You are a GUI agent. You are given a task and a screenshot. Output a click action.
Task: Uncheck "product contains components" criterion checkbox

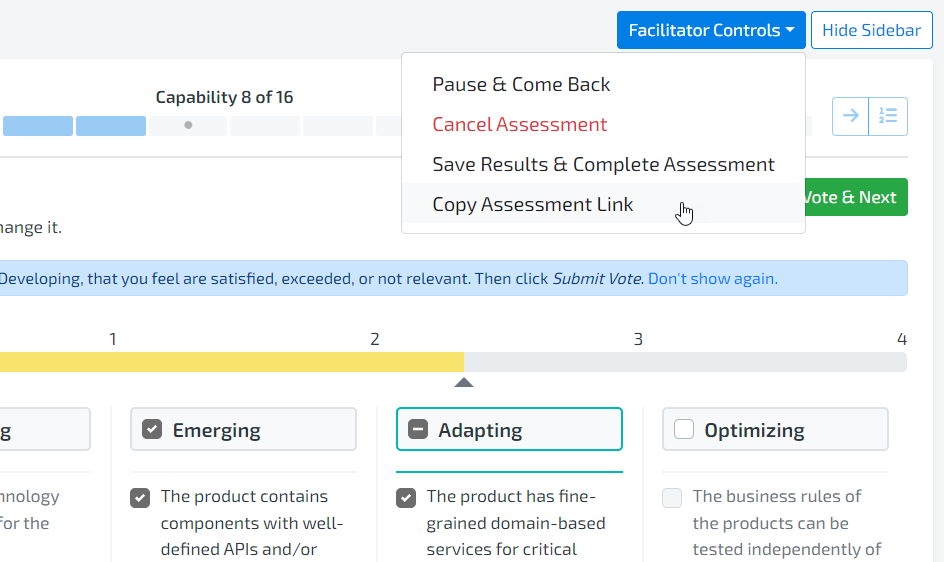[140, 497]
